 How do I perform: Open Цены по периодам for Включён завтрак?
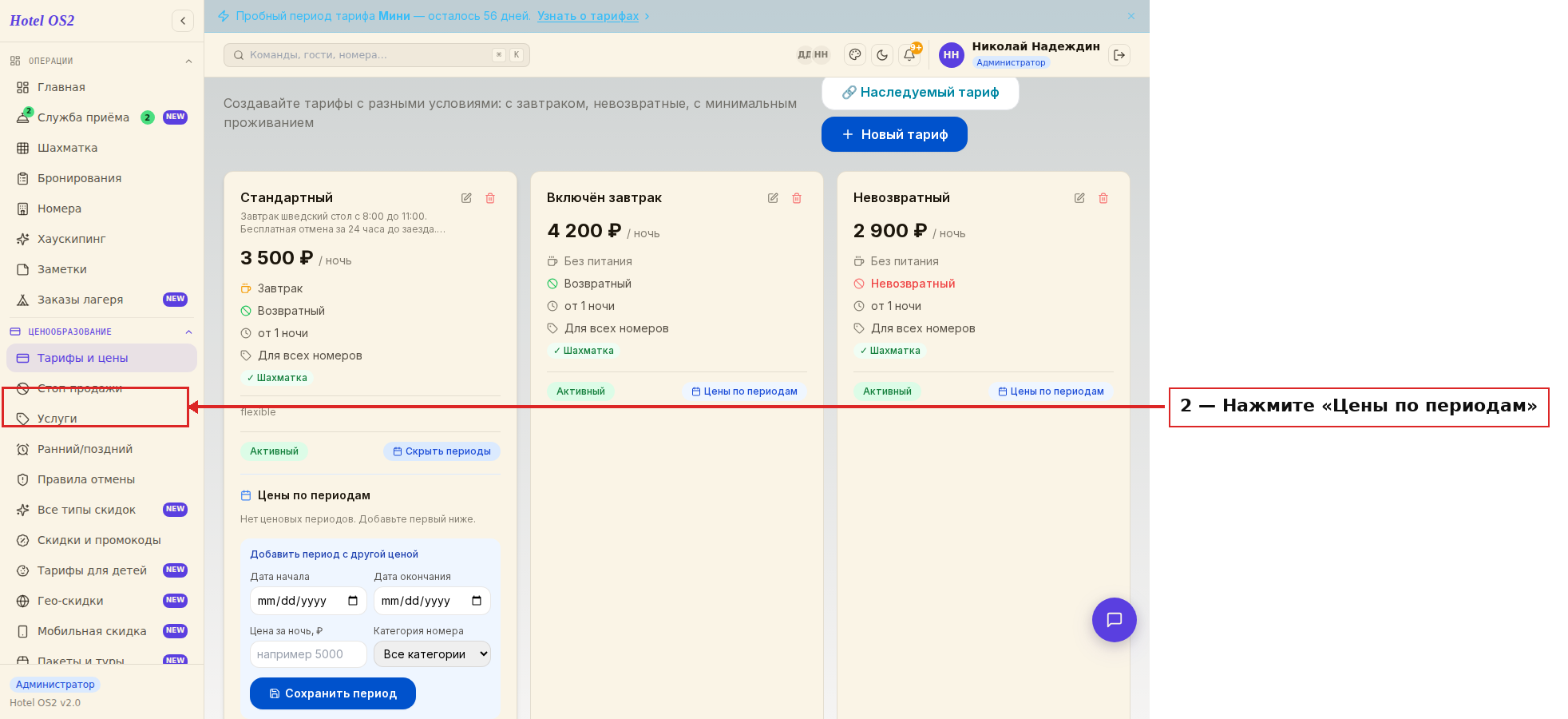744,391
